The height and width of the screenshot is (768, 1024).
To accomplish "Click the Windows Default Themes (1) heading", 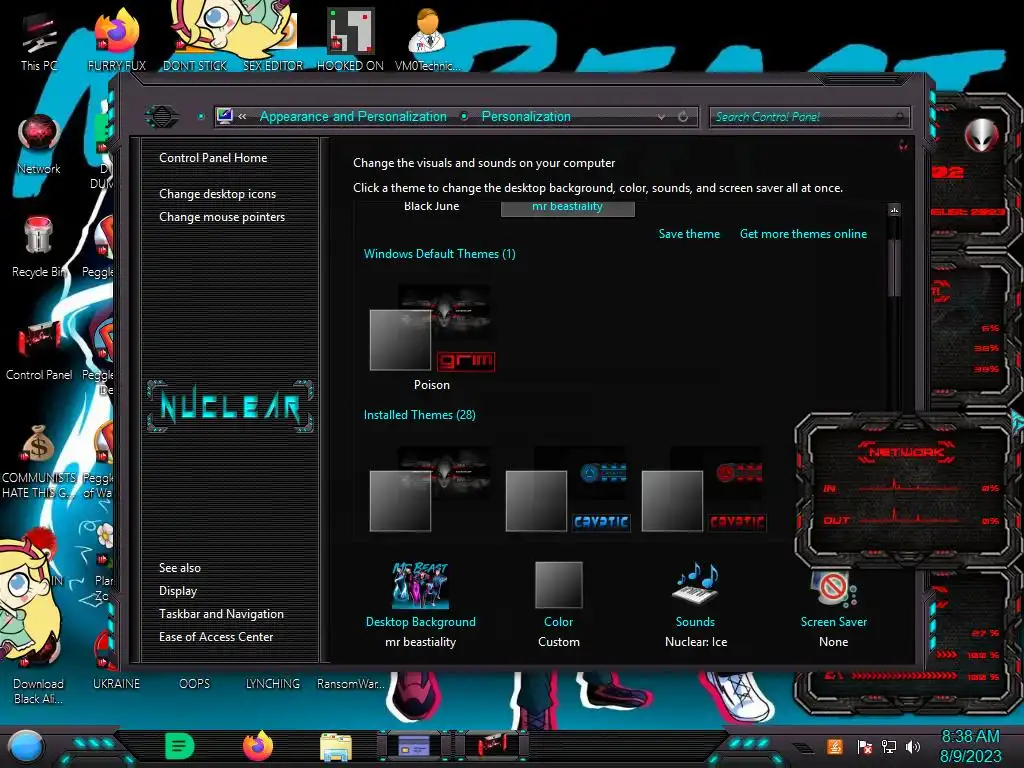I will coord(440,254).
